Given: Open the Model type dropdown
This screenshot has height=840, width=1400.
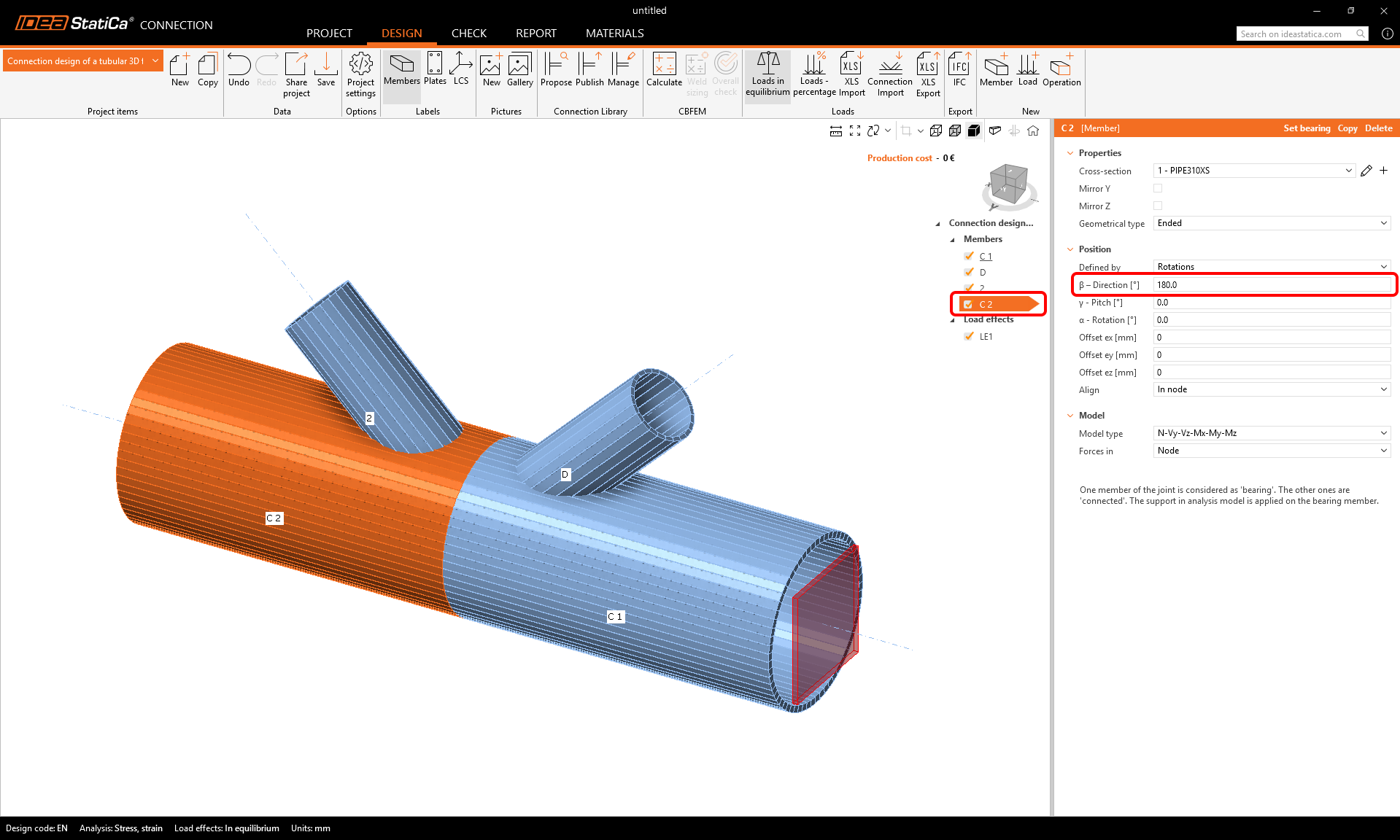Looking at the screenshot, I should [x=1272, y=433].
